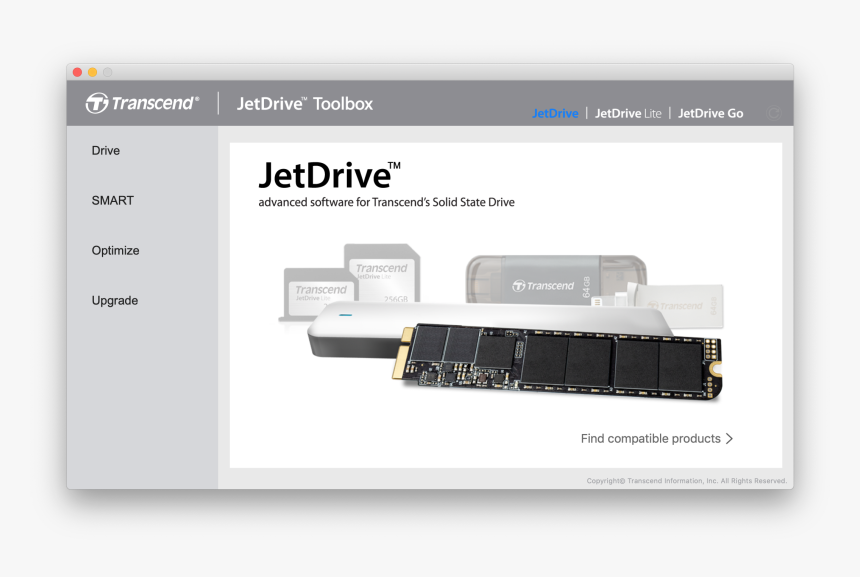The height and width of the screenshot is (577, 860).
Task: Minimize the window with yellow button
Action: (x=92, y=72)
